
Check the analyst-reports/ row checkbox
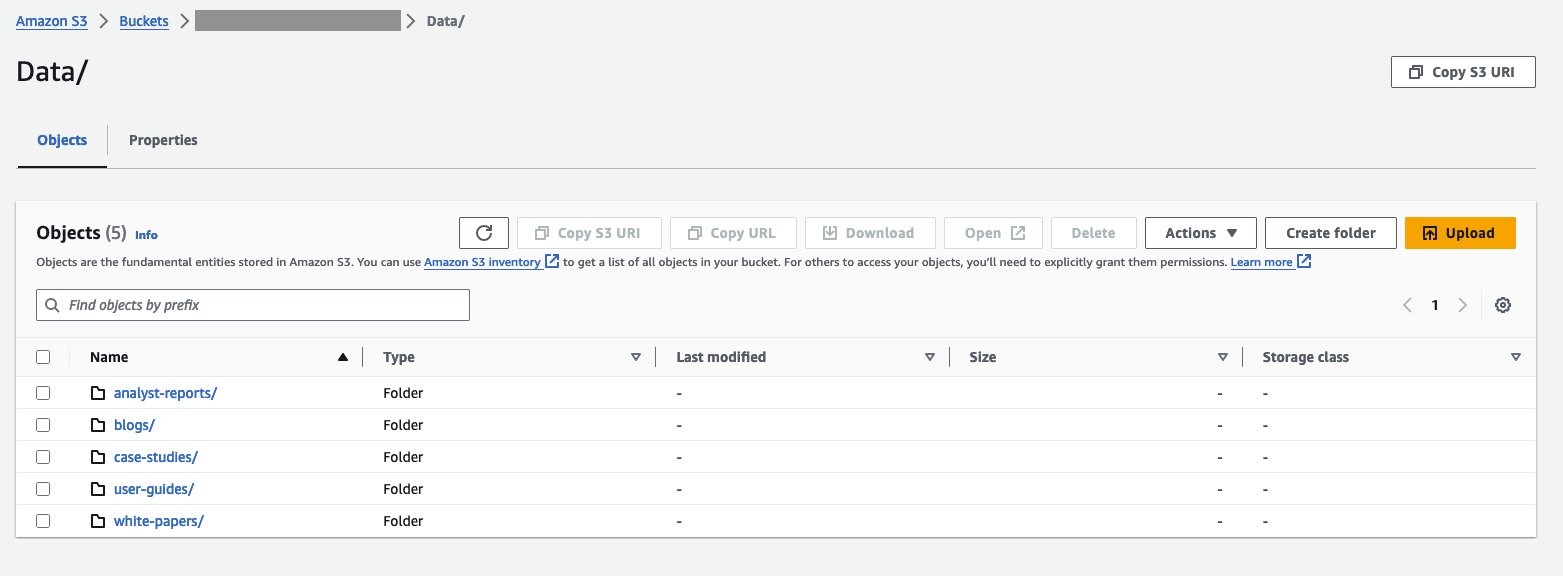pyautogui.click(x=43, y=393)
